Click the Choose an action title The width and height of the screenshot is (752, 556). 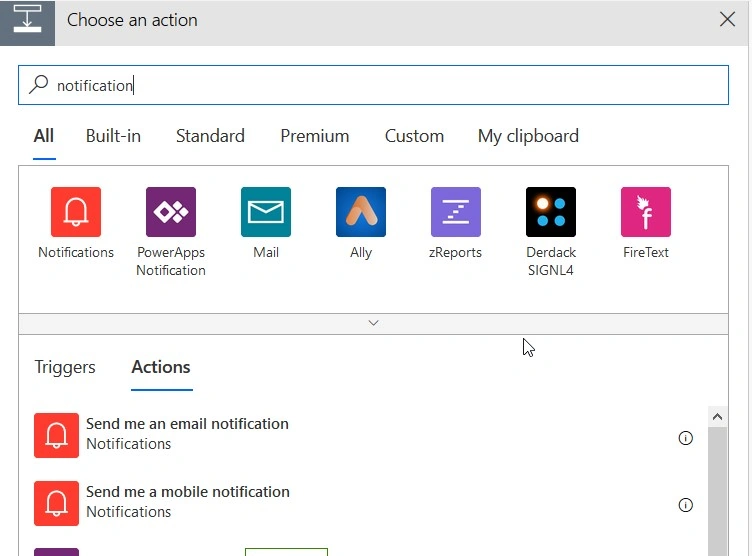click(132, 20)
